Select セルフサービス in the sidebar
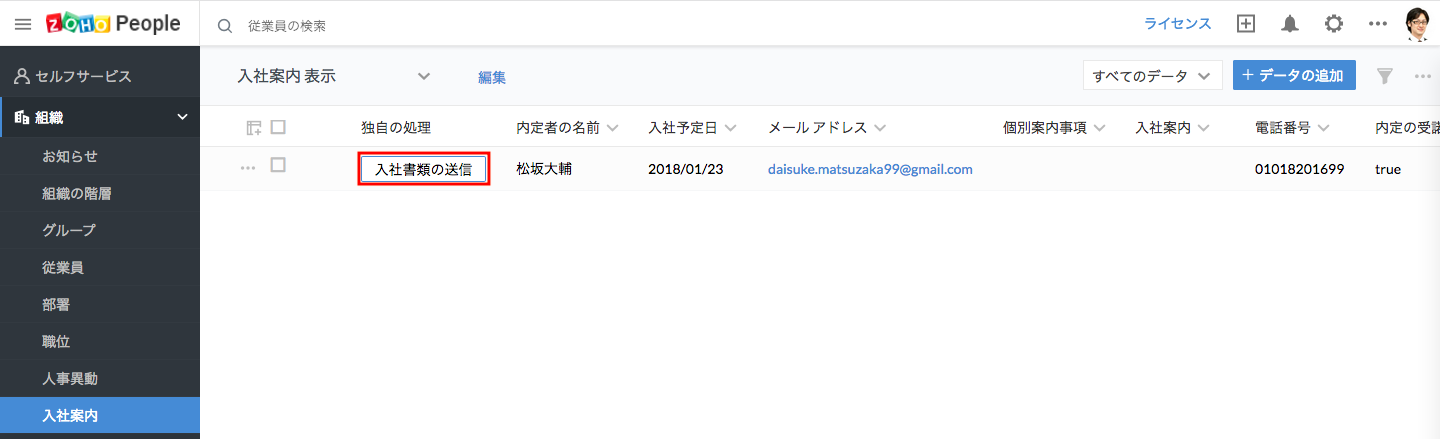1440x439 pixels. 82,76
